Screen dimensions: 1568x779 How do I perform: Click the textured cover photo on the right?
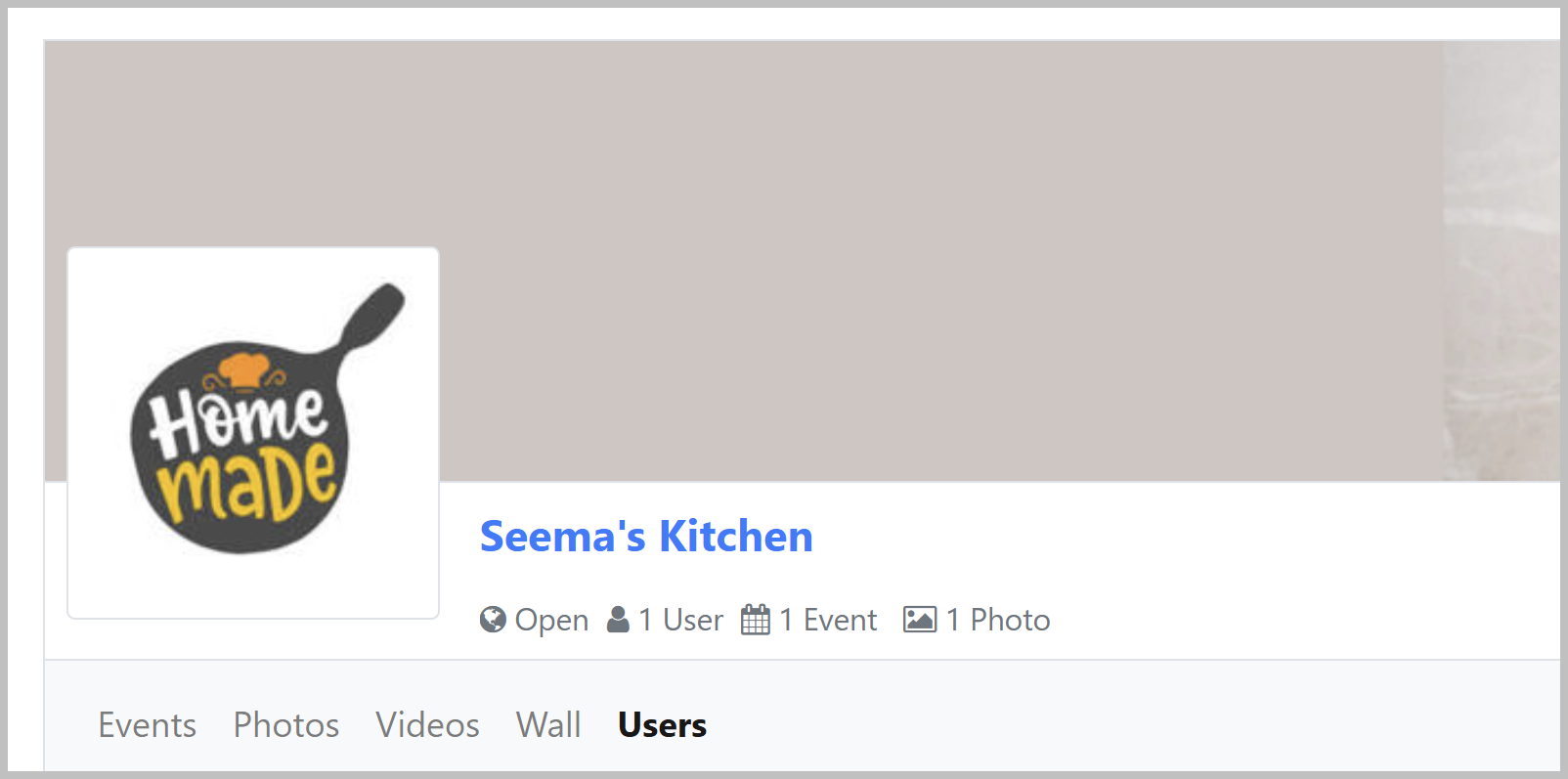(x=1502, y=260)
